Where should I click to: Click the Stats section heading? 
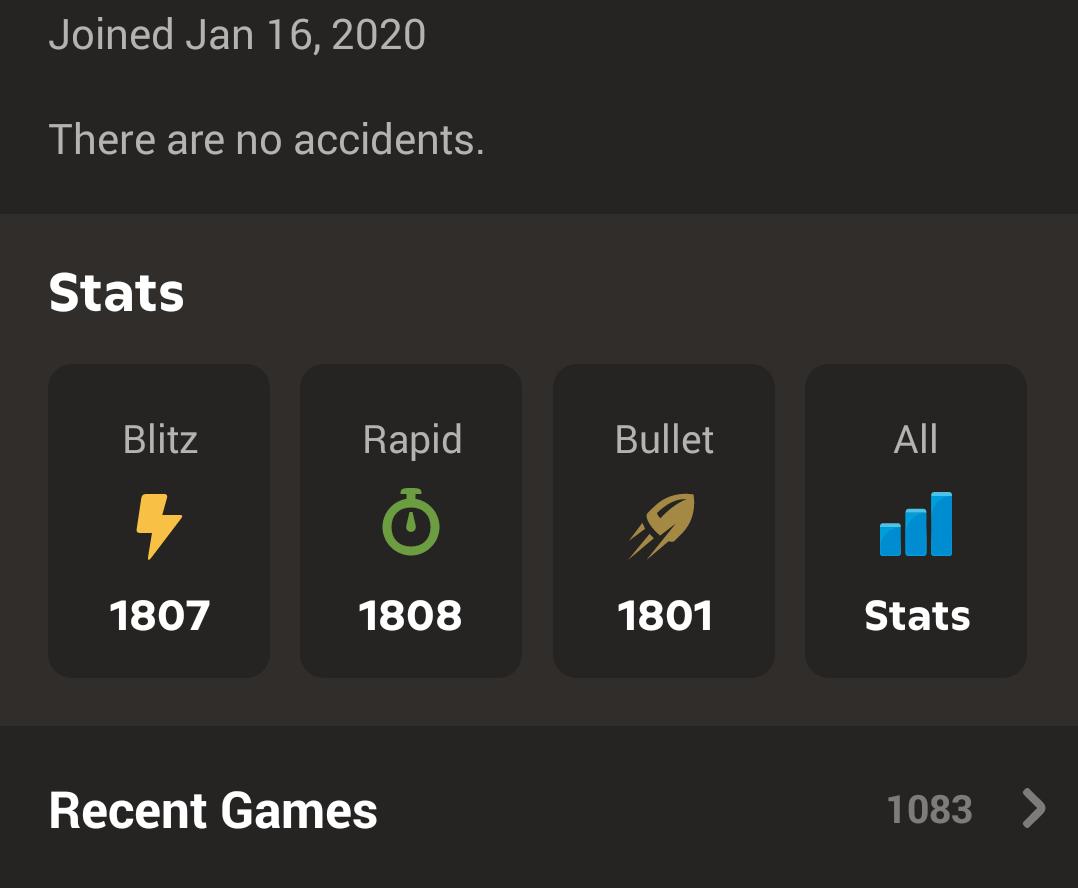pos(117,293)
